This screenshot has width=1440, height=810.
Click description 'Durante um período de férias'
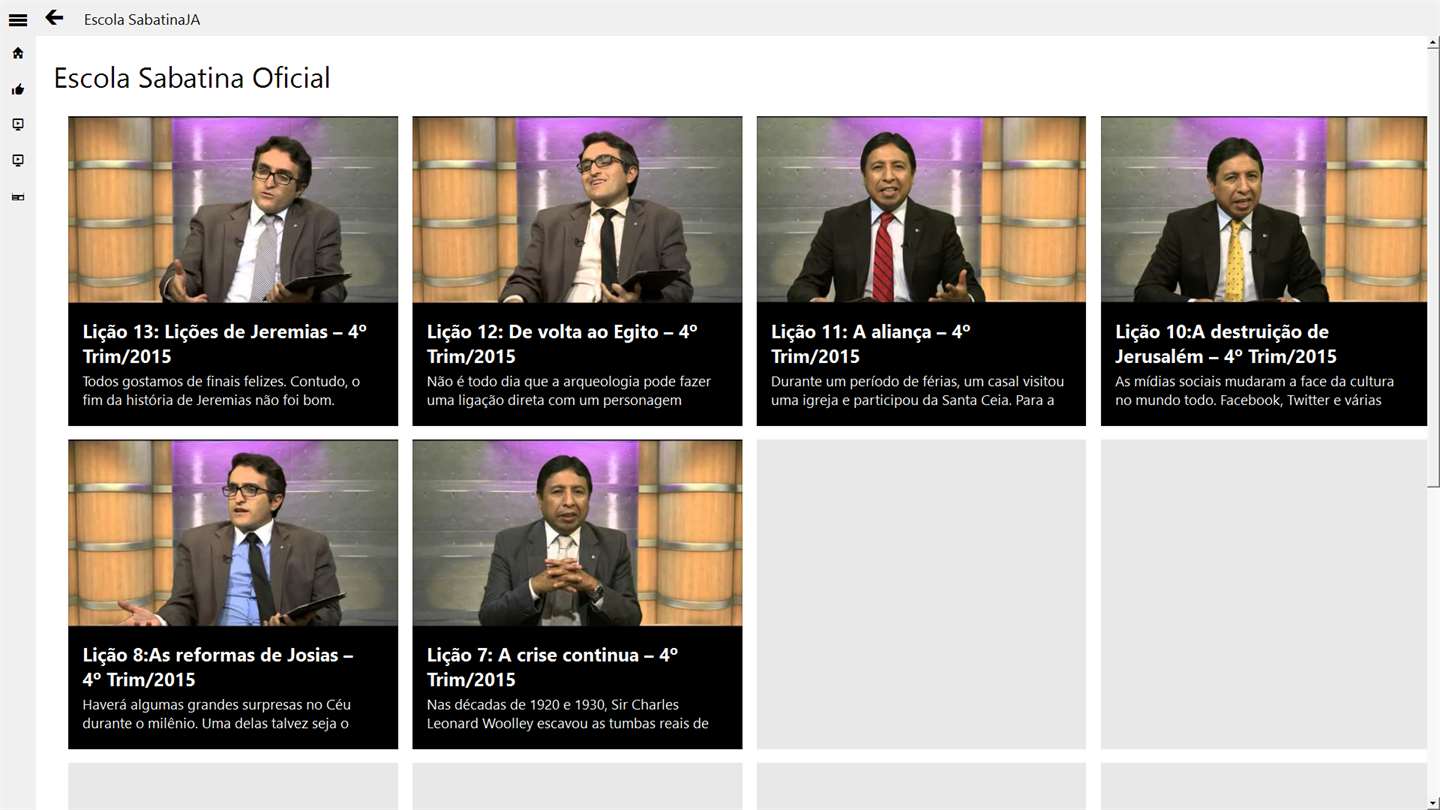(x=917, y=391)
